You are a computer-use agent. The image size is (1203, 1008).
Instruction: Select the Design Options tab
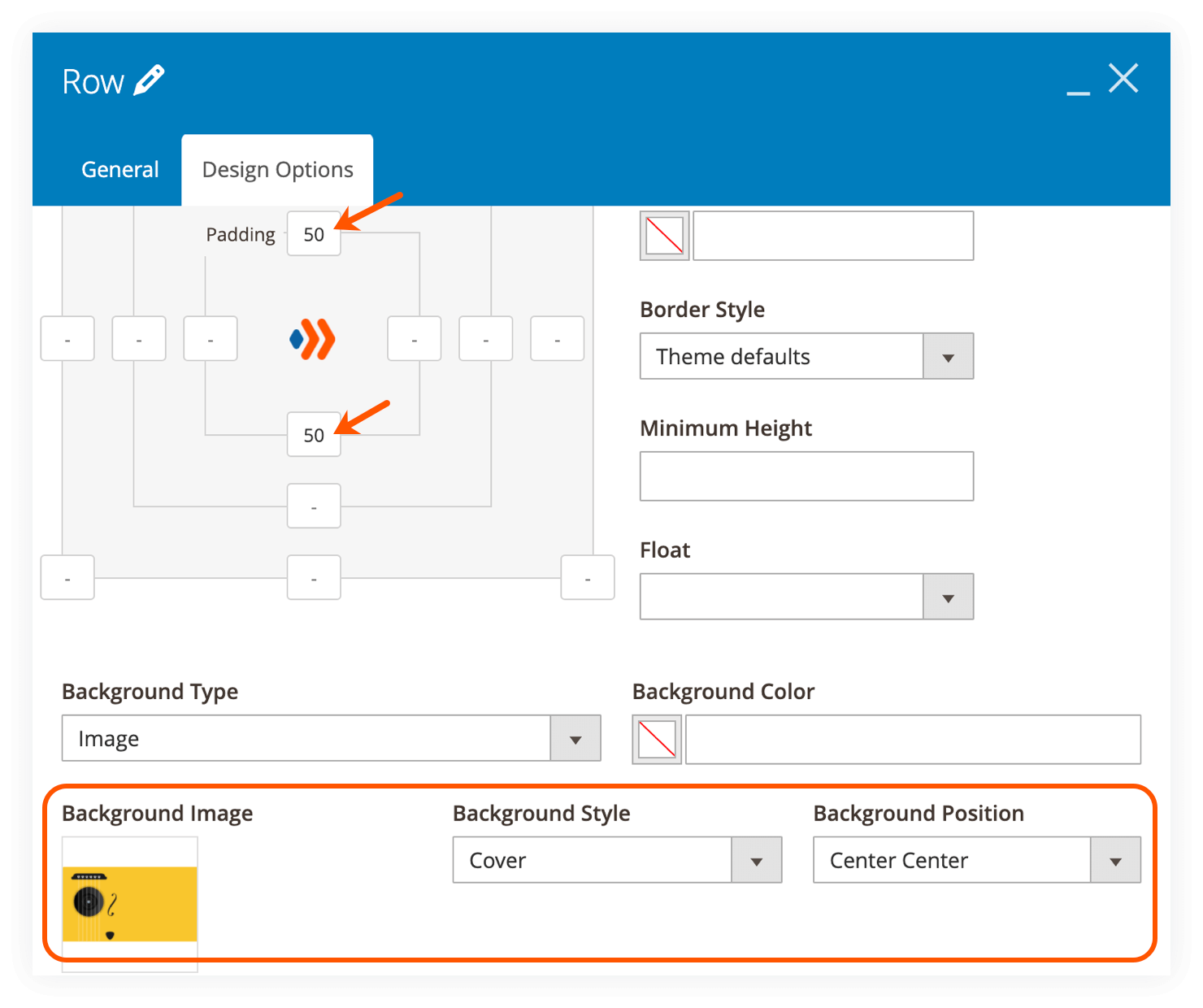point(277,169)
